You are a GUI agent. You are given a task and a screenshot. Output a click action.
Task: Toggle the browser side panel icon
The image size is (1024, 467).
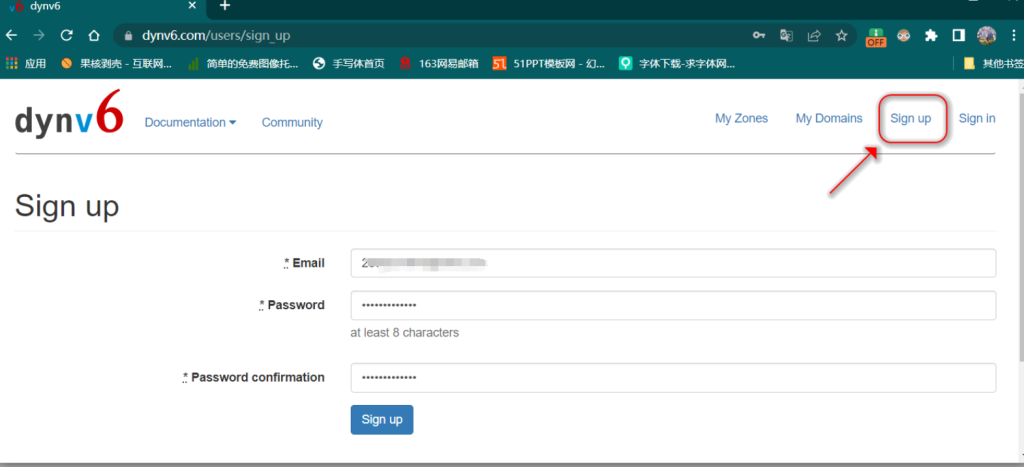click(x=959, y=35)
